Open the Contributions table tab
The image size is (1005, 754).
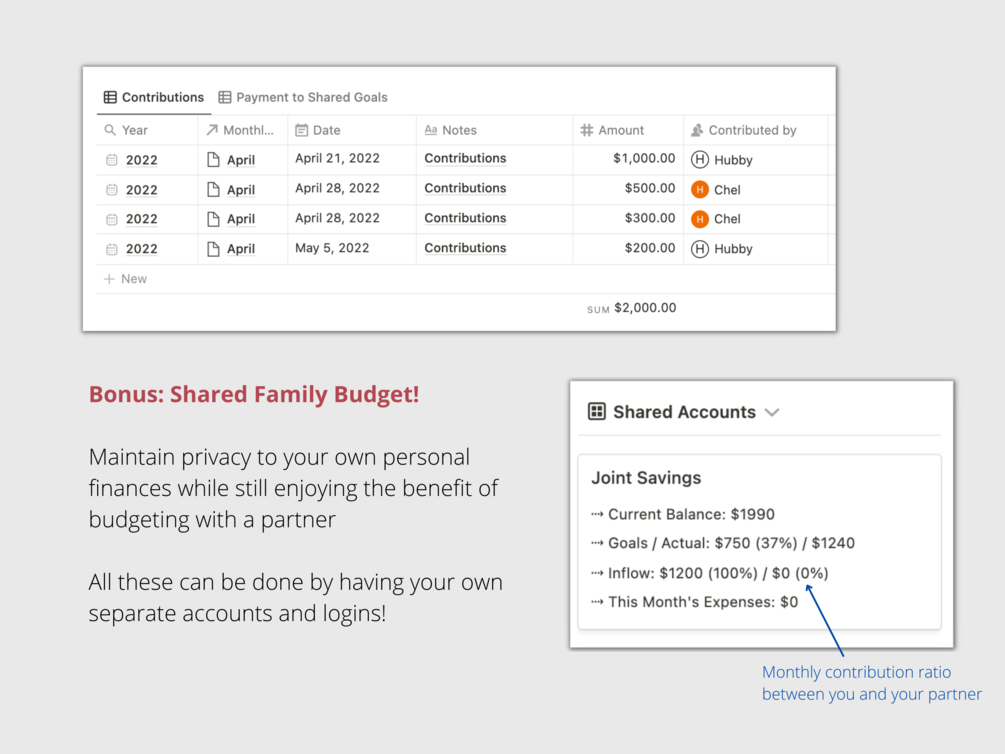click(x=154, y=97)
